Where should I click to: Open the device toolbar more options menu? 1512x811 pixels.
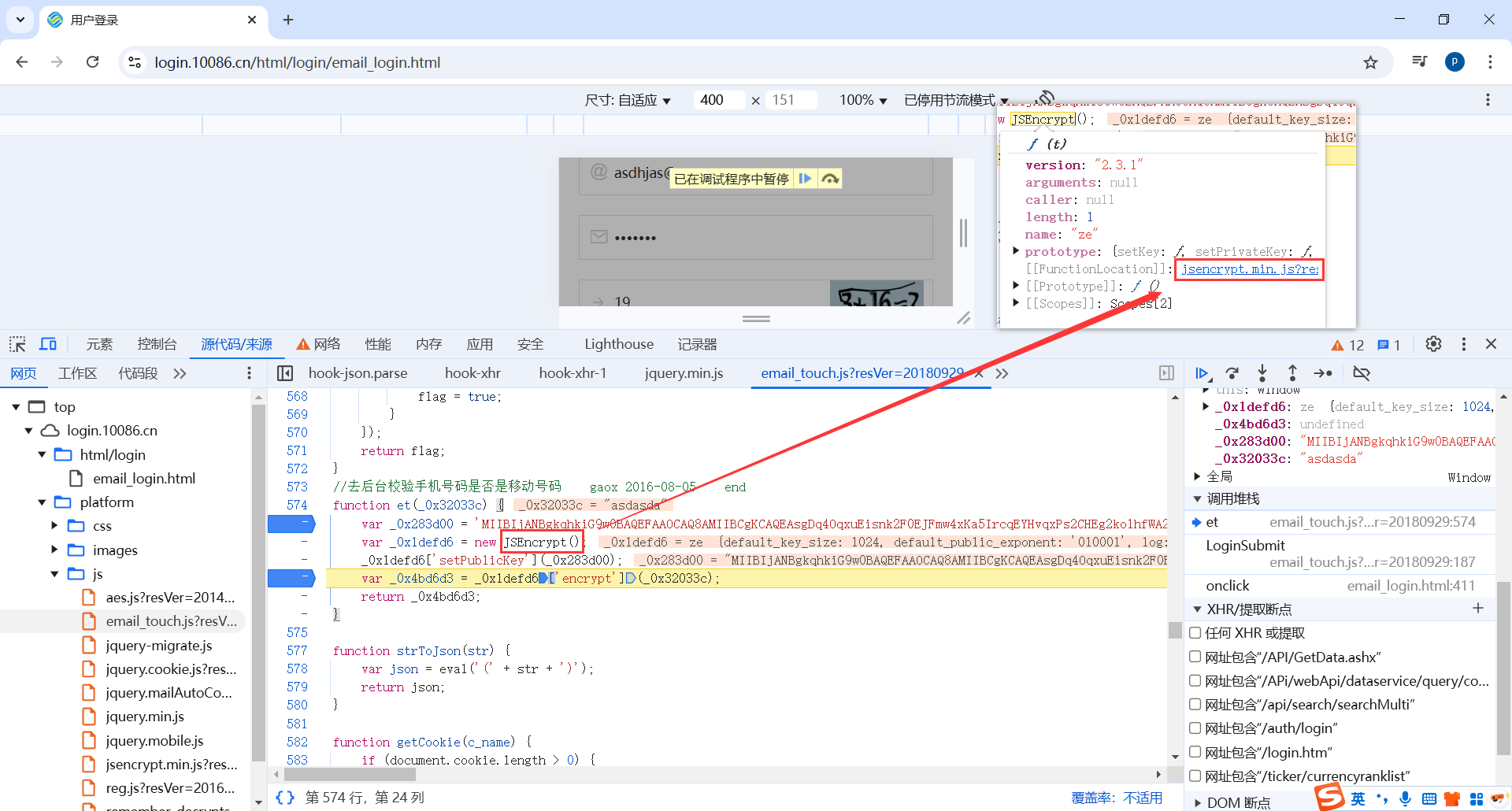pyautogui.click(x=1488, y=100)
